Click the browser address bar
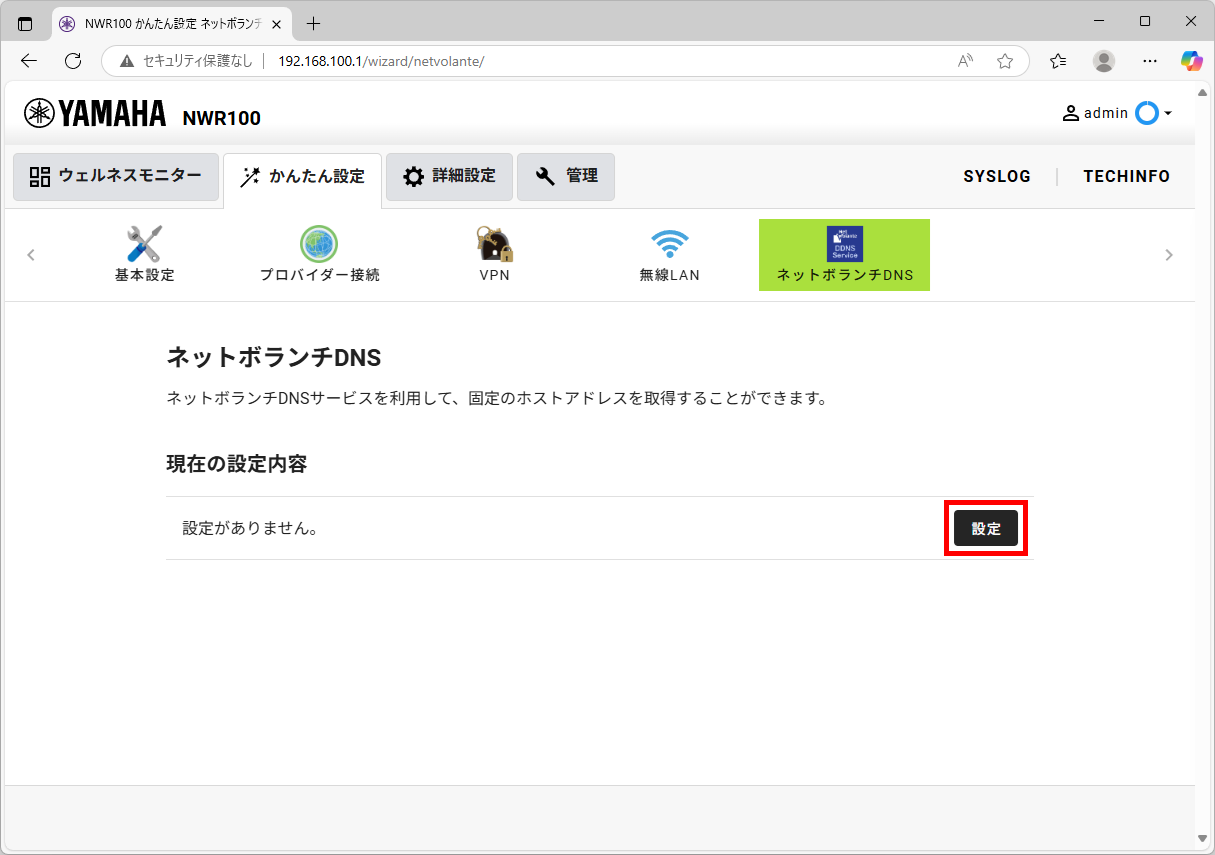Image resolution: width=1215 pixels, height=855 pixels. pos(600,61)
